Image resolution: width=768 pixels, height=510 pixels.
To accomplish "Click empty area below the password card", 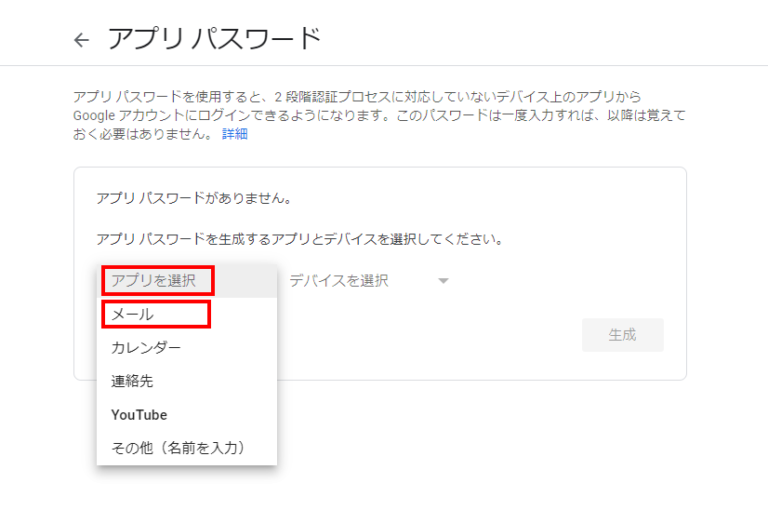I will point(480,440).
